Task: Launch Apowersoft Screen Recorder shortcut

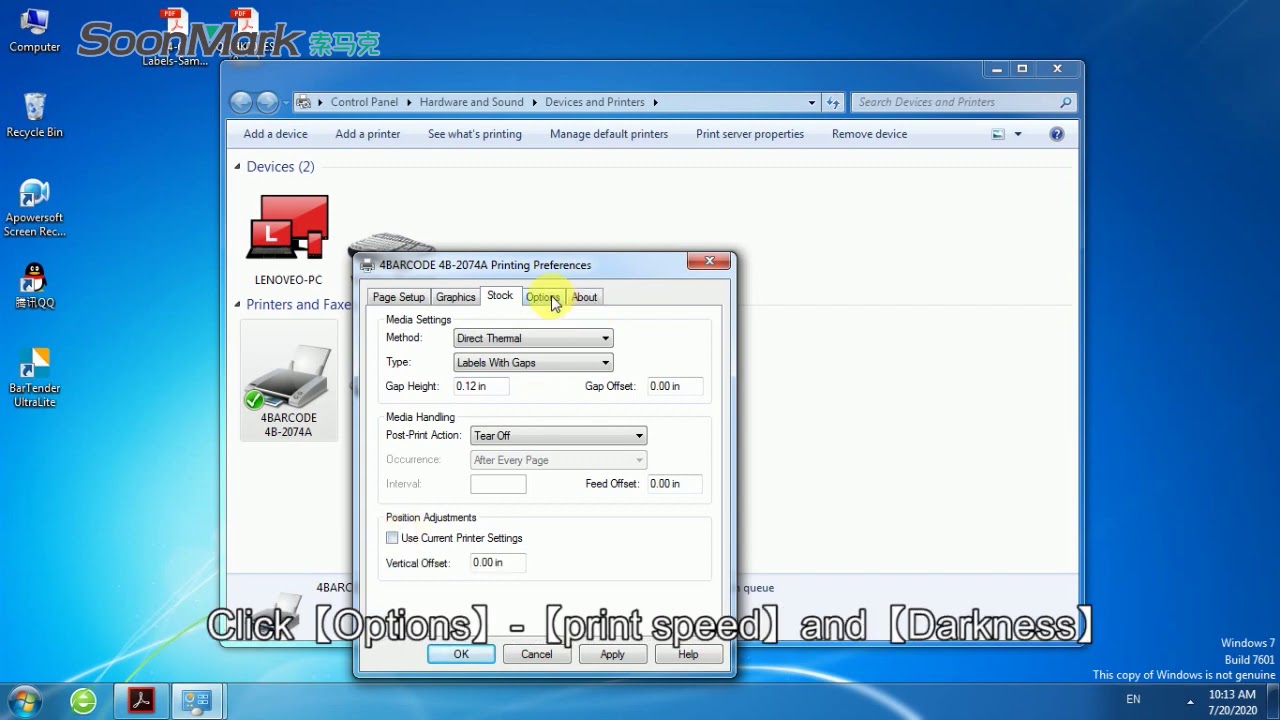Action: (34, 208)
